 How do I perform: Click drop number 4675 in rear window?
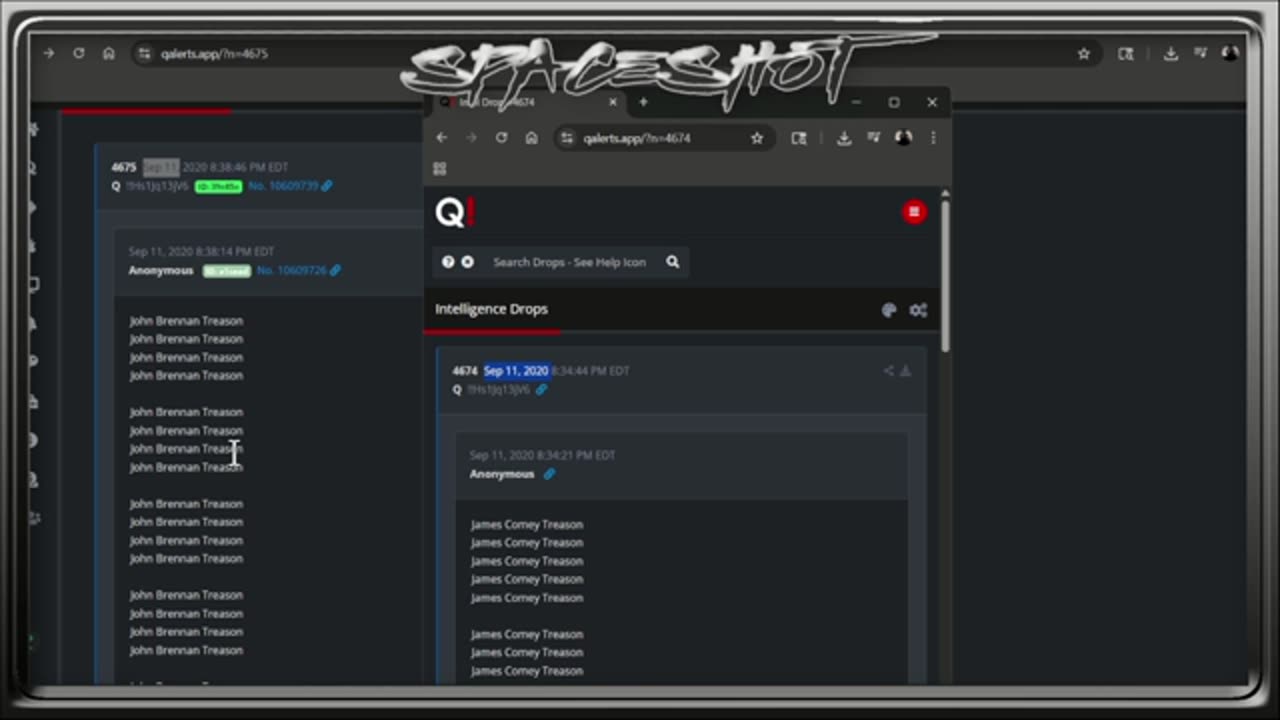coord(124,167)
